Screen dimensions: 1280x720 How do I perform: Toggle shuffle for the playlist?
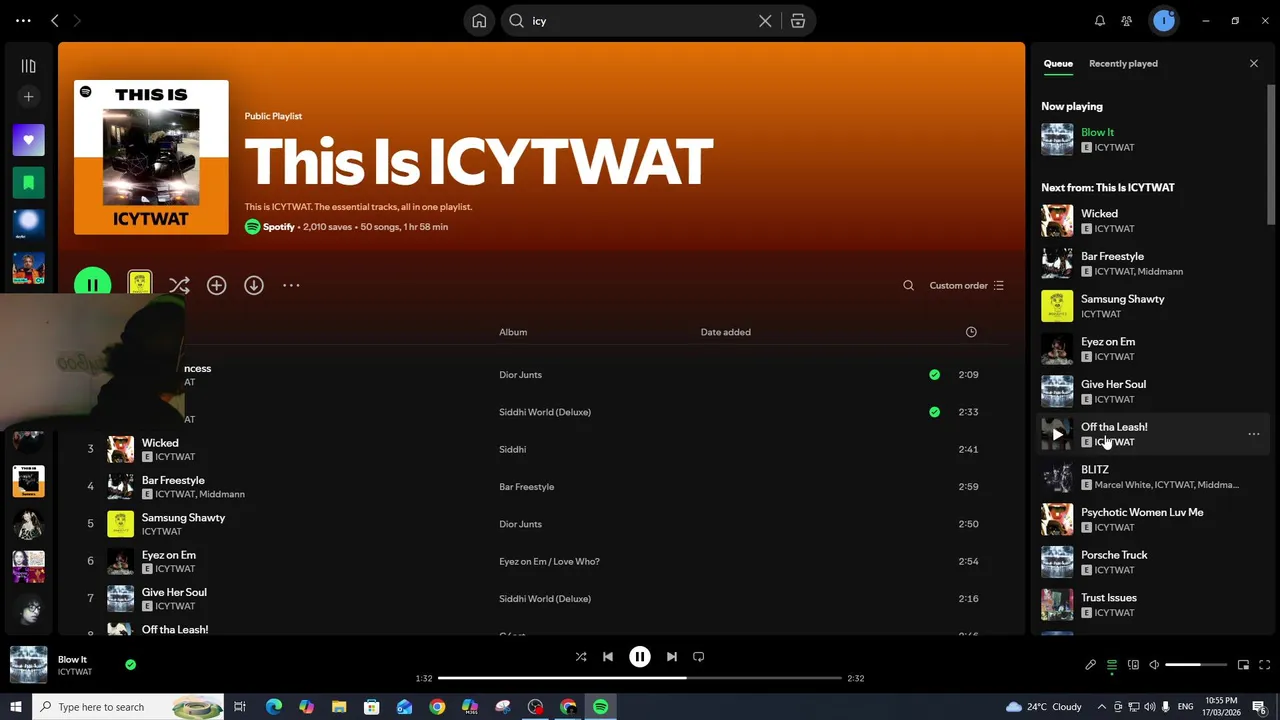coord(179,286)
